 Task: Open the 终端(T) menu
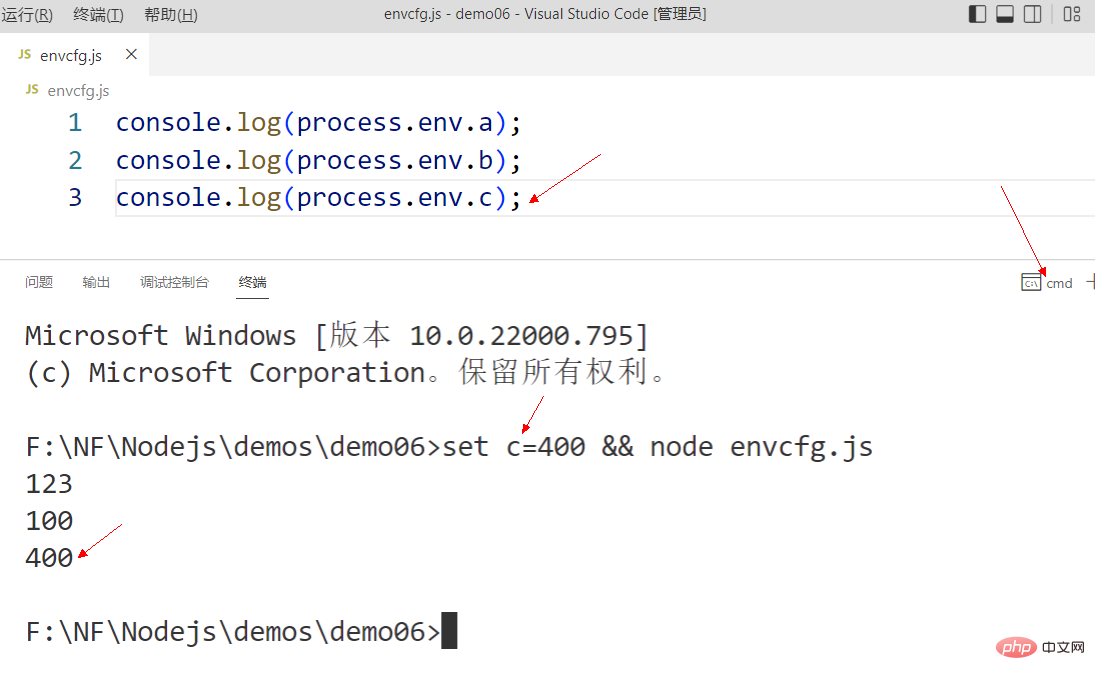pos(98,14)
